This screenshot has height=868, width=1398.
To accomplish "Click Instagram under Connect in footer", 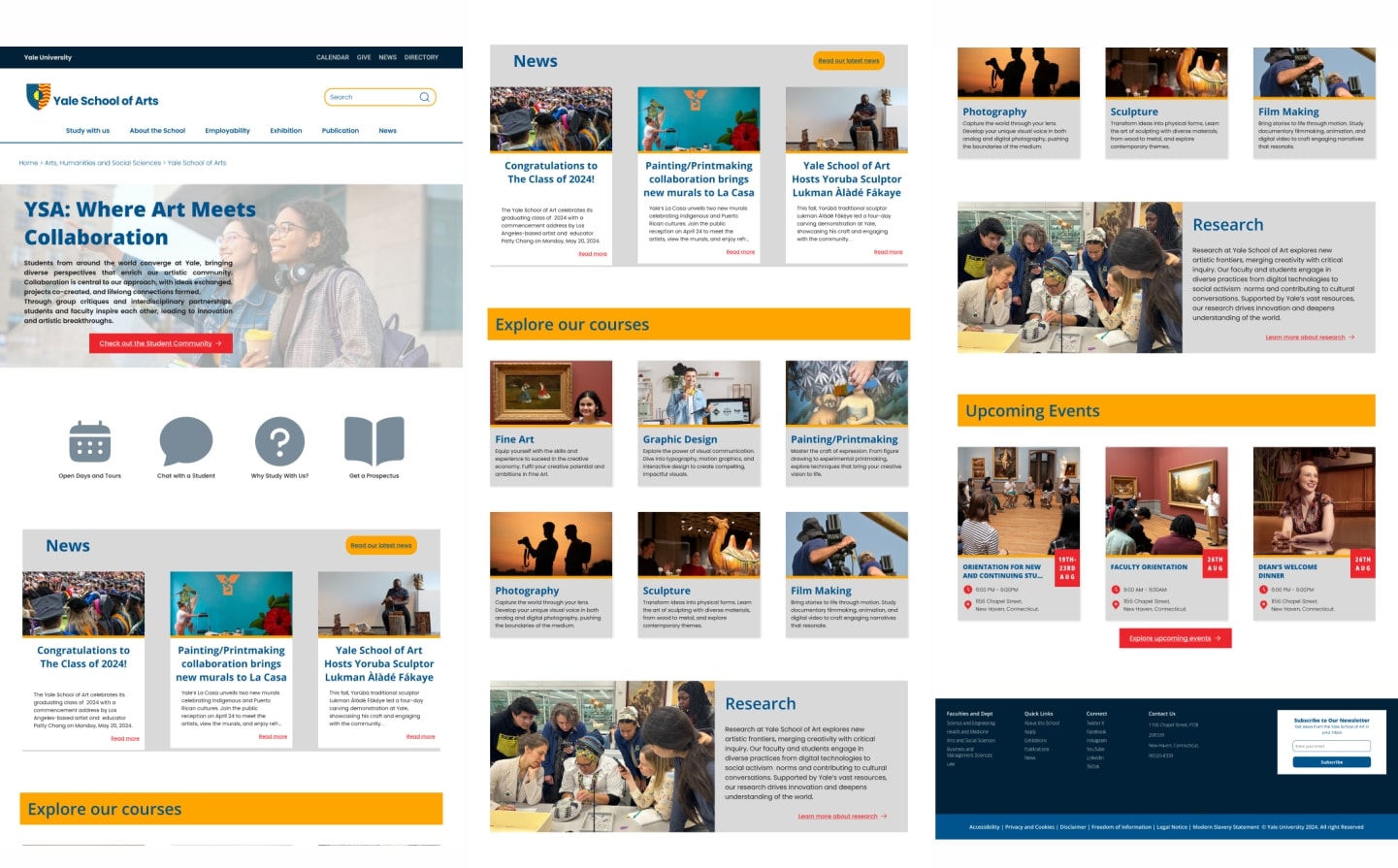I will click(x=1095, y=740).
